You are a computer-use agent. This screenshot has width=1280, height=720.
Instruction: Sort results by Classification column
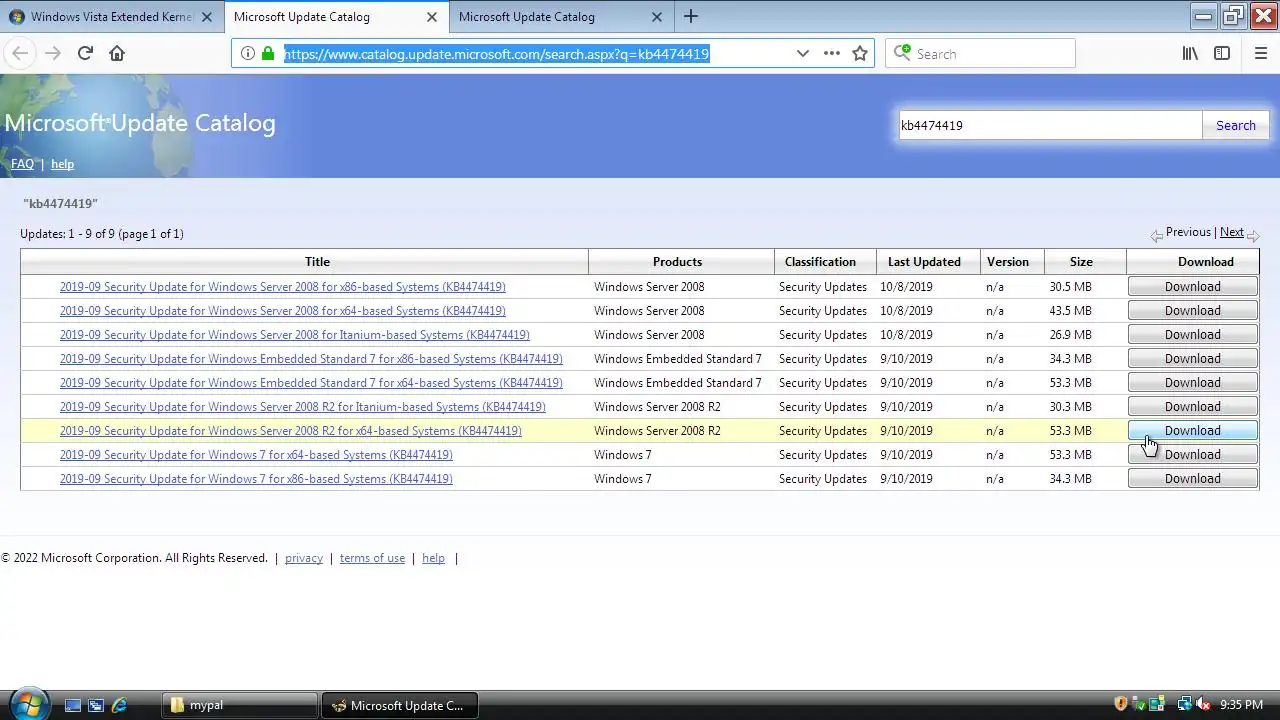point(820,262)
